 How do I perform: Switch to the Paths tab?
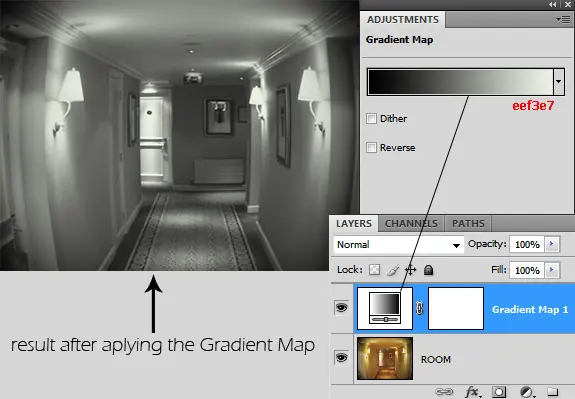[468, 223]
